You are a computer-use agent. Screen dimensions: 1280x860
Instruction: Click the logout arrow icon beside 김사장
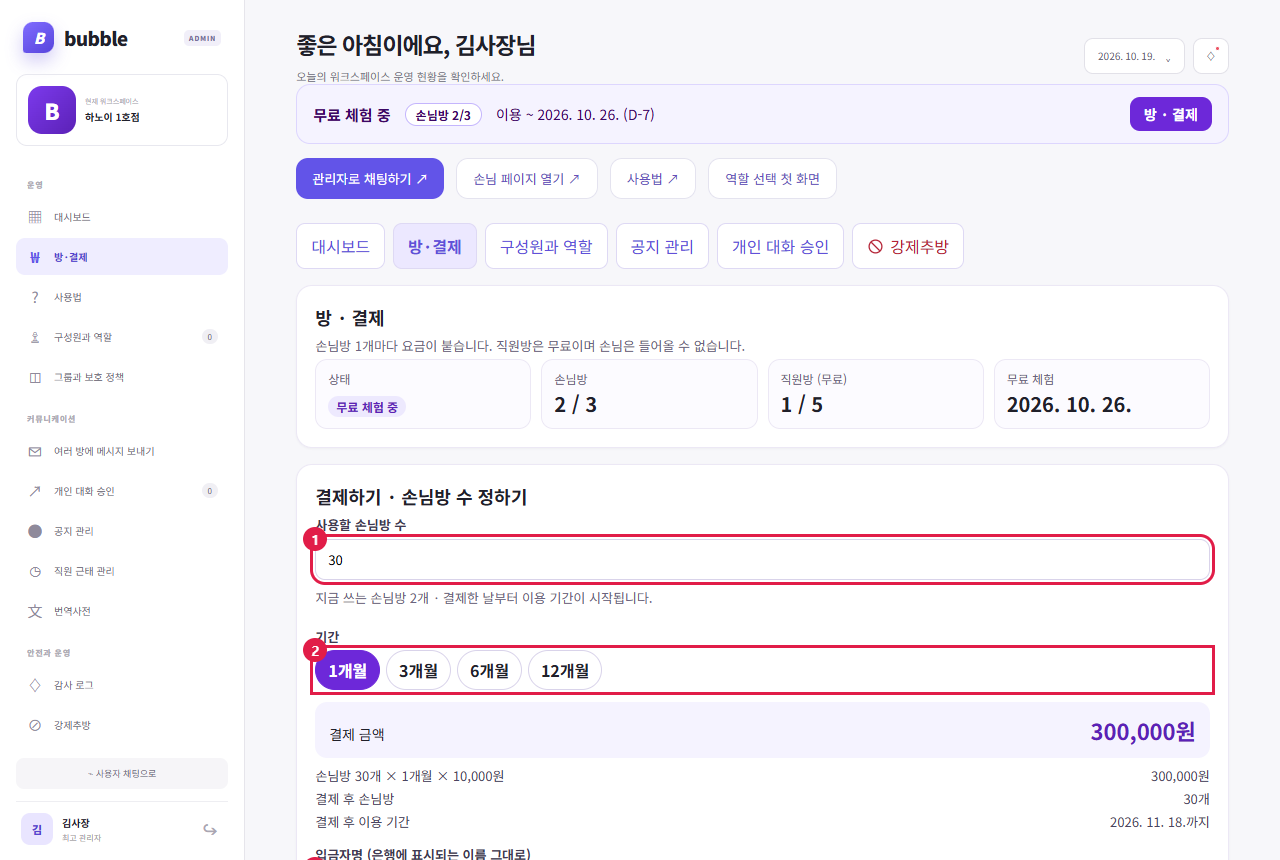210,829
